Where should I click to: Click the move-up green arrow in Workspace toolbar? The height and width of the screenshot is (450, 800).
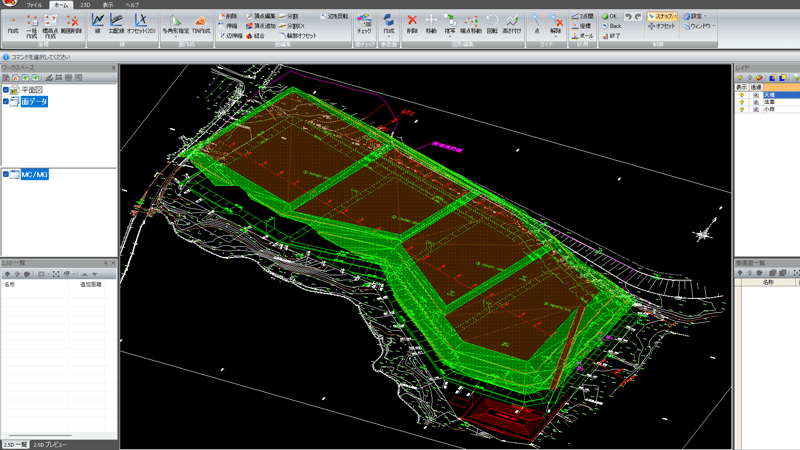tap(26, 78)
